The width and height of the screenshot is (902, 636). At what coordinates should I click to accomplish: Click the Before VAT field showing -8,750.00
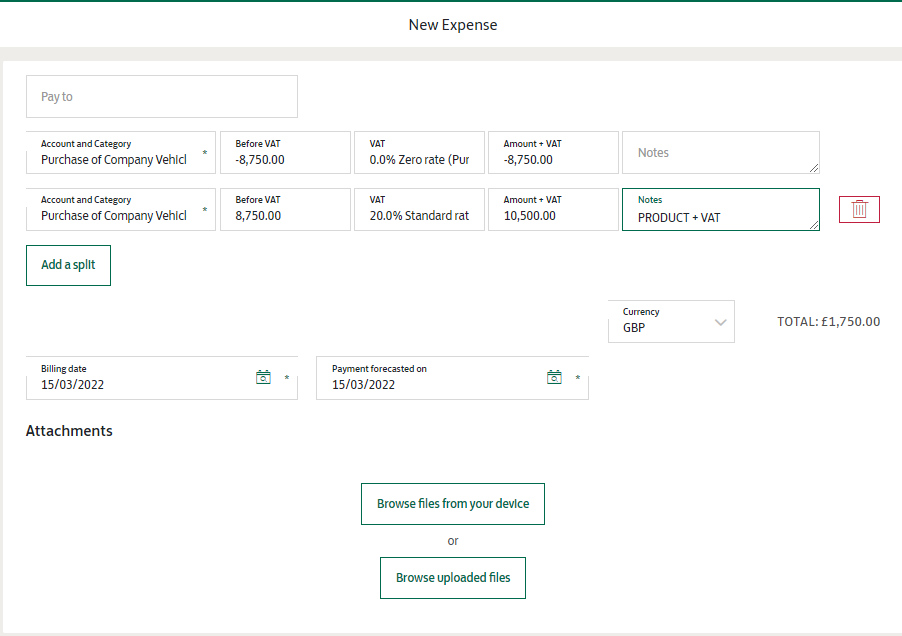[285, 153]
